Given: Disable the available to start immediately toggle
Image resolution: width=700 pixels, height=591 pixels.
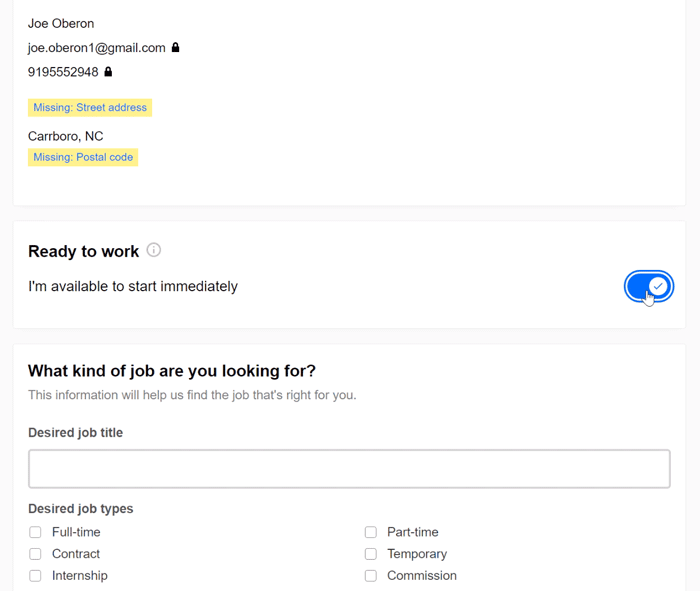Looking at the screenshot, I should 648,286.
